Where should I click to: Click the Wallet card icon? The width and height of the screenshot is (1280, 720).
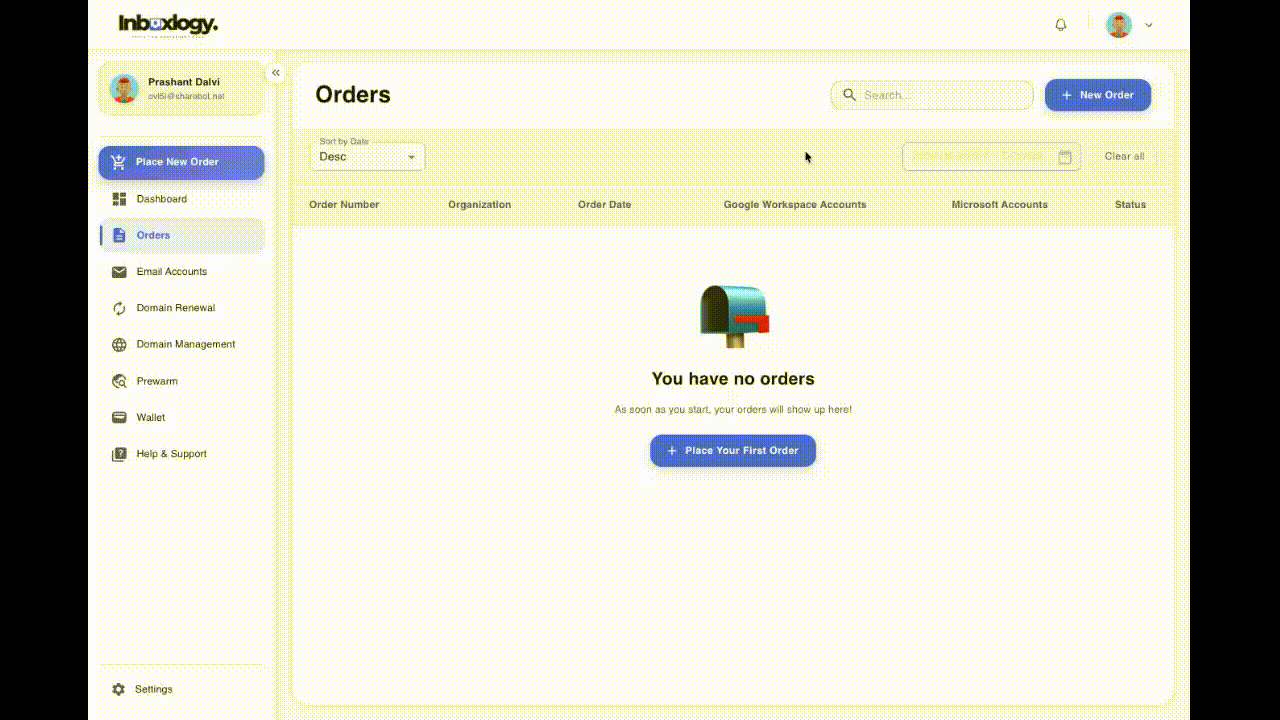tap(119, 417)
